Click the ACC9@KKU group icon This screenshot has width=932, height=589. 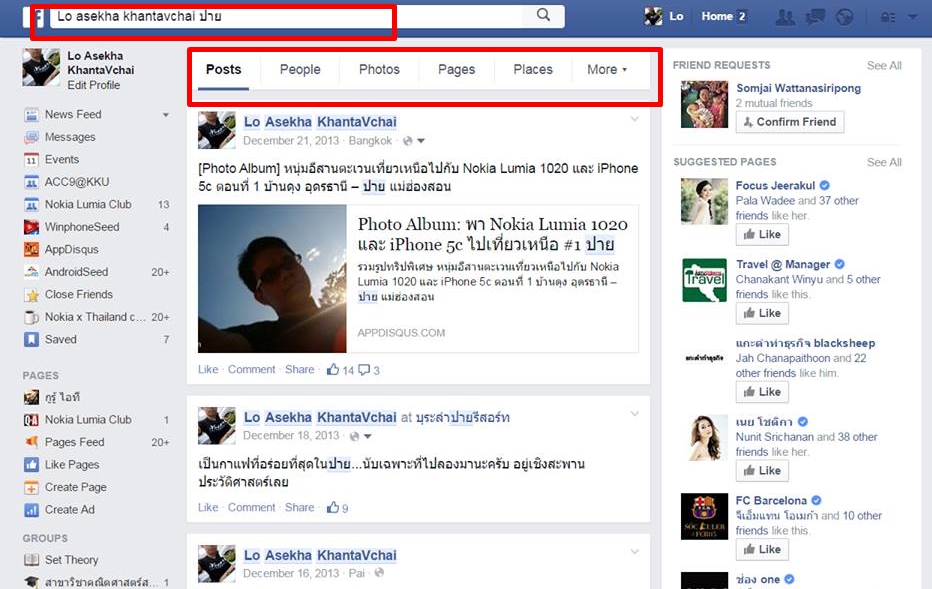[31, 182]
